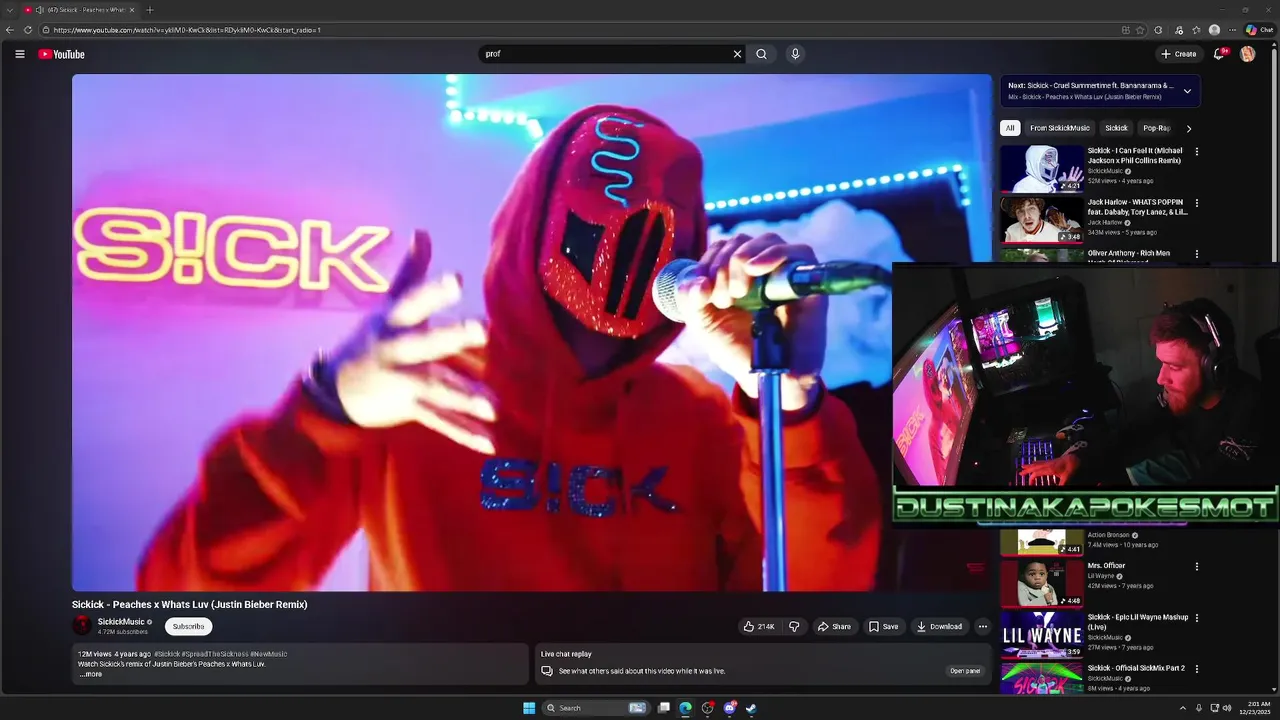Dislike the video with thumbs down
Image resolution: width=1280 pixels, height=720 pixels.
point(794,627)
